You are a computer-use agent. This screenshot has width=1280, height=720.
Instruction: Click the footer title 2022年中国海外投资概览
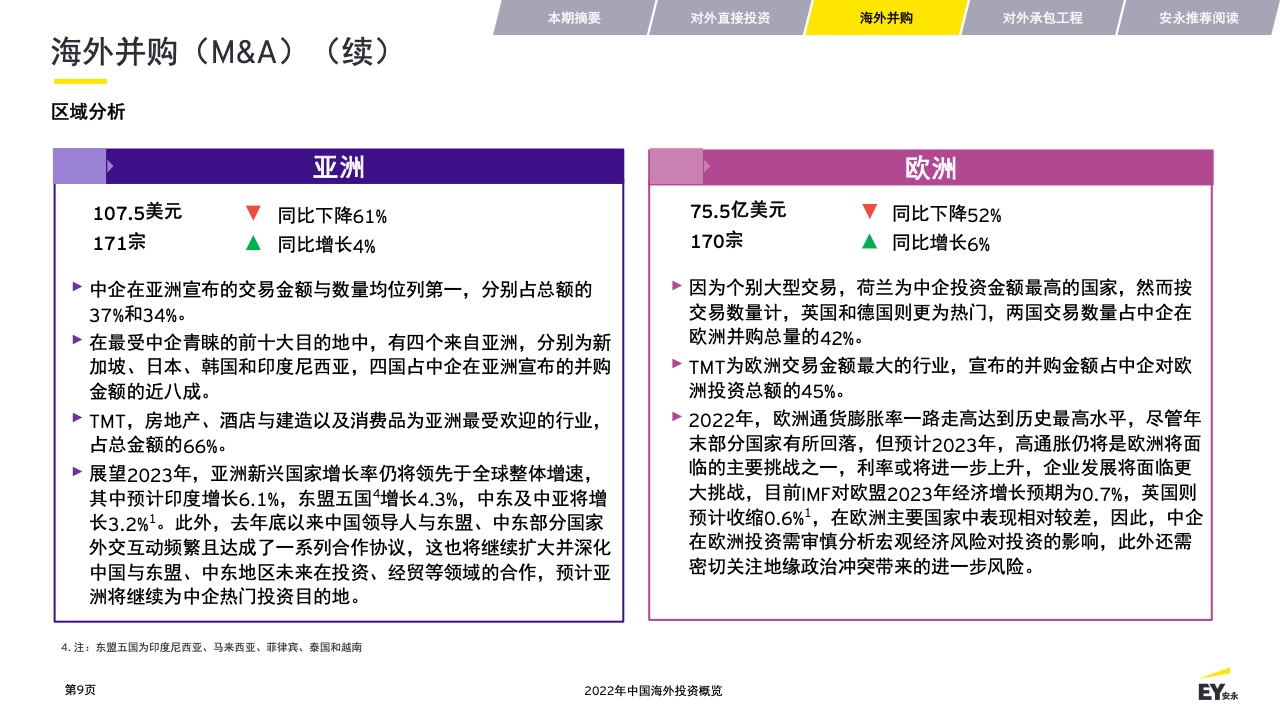[x=653, y=691]
